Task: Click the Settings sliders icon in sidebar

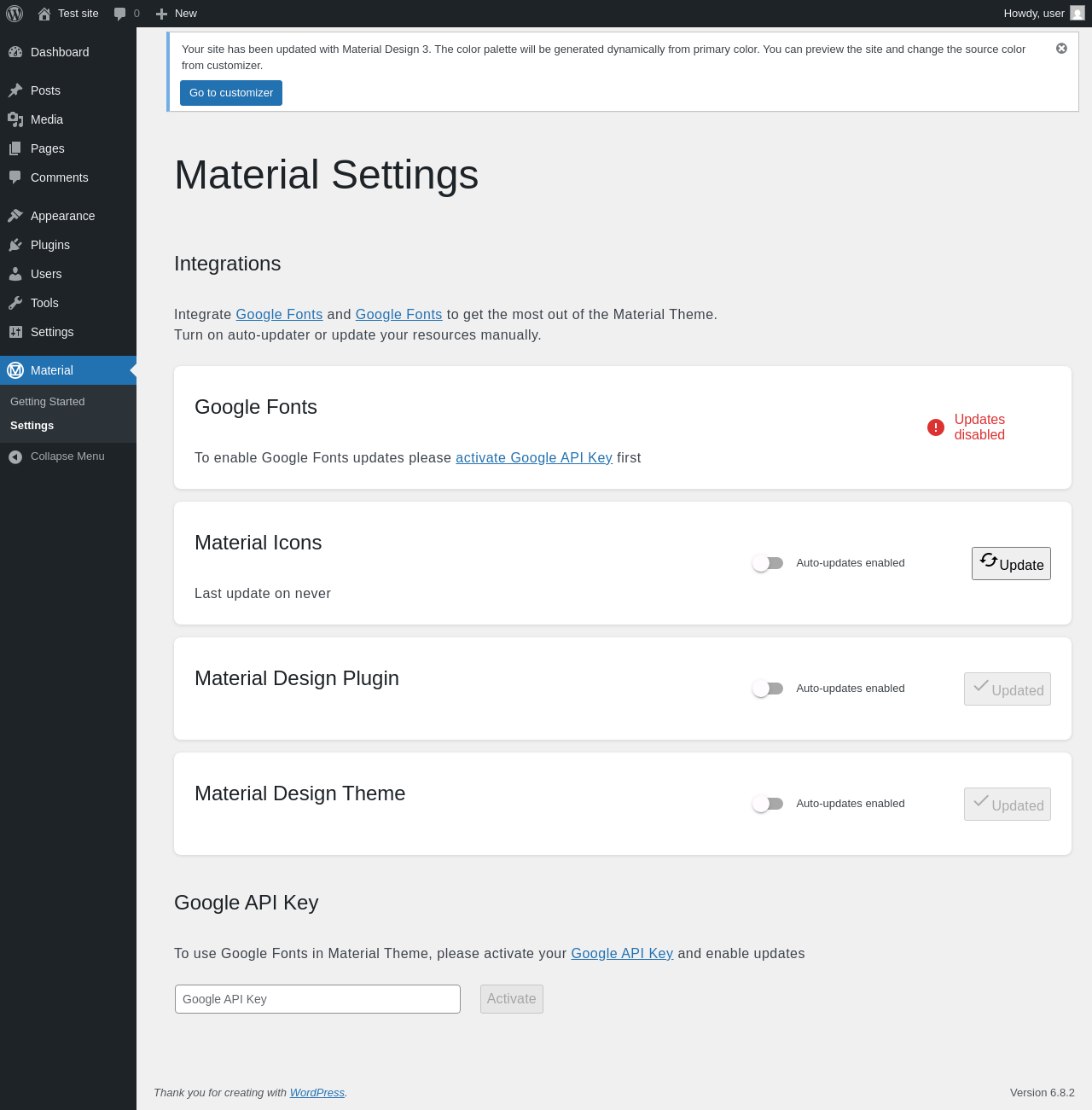Action: pos(15,332)
